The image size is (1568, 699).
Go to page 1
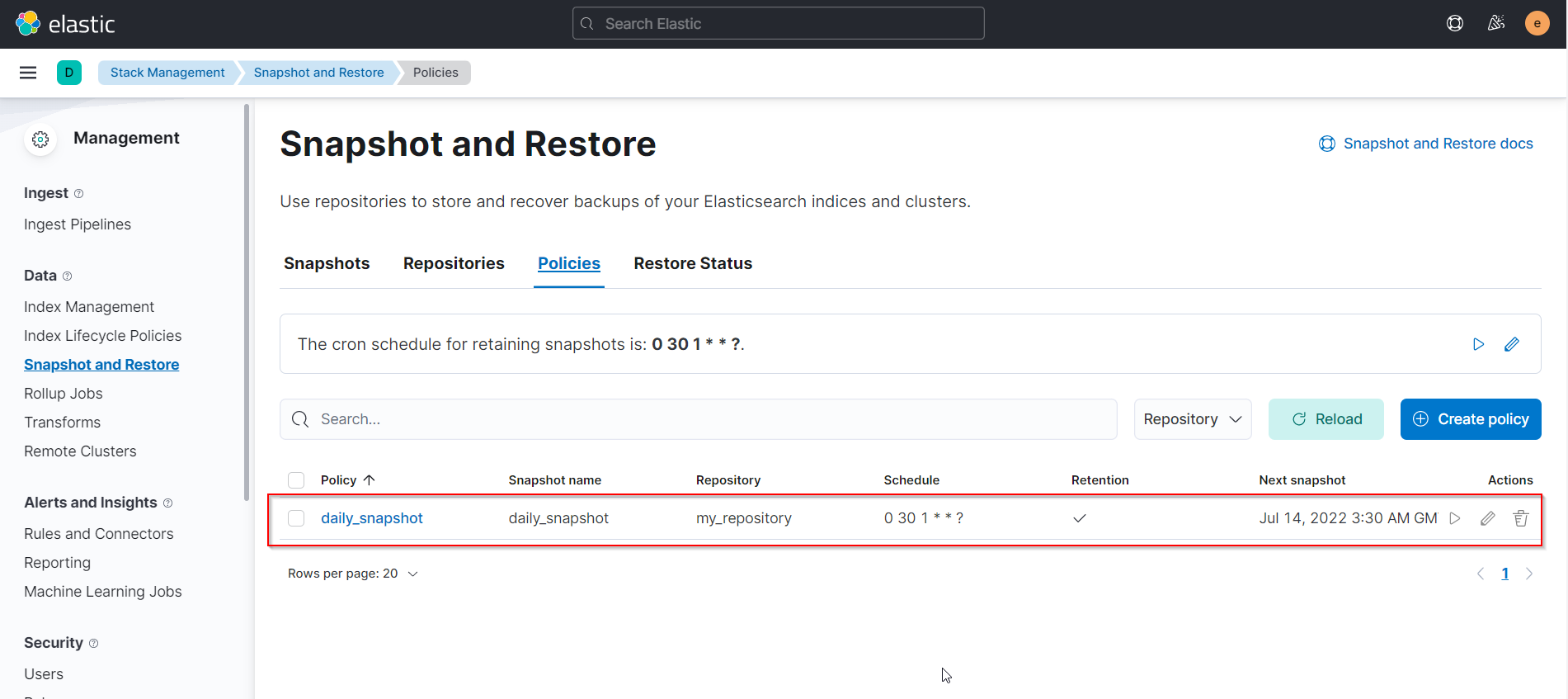click(x=1505, y=574)
